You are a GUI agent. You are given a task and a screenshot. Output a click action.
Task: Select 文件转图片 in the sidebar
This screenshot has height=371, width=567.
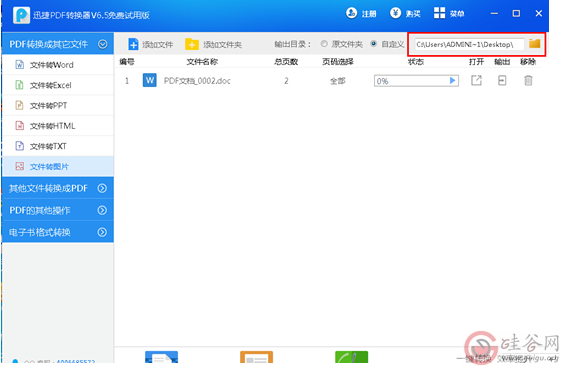coord(58,166)
